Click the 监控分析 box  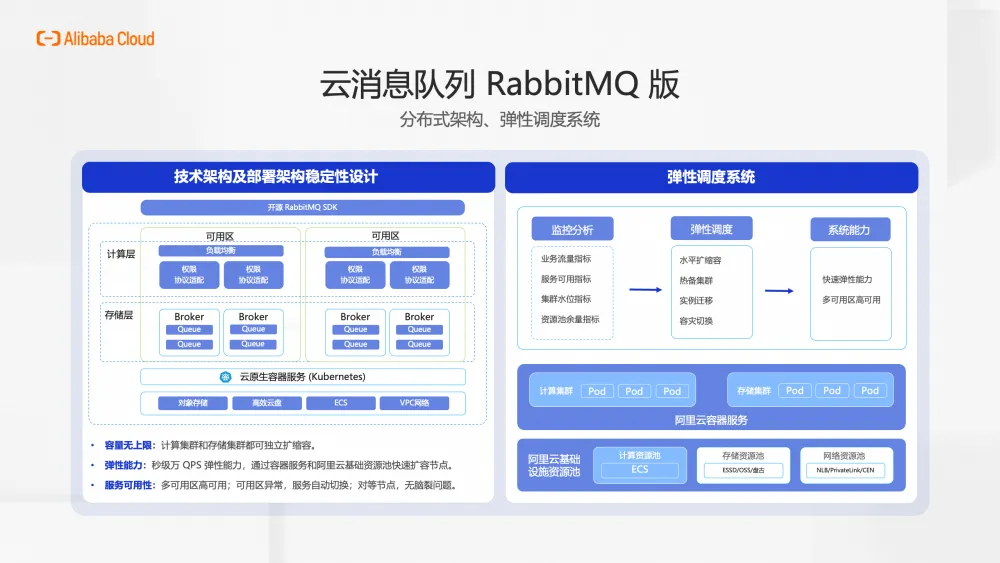pyautogui.click(x=572, y=230)
